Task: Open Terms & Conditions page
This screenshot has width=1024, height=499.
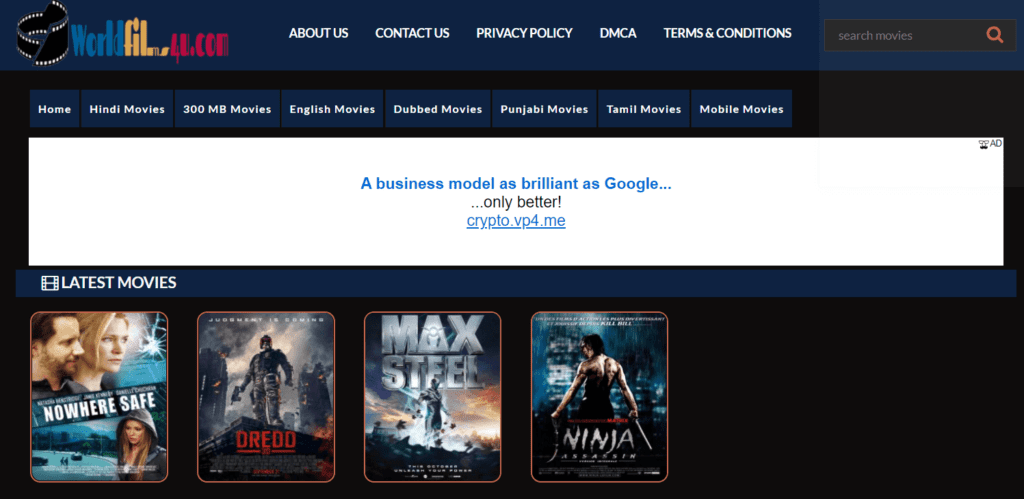Action: coord(728,33)
